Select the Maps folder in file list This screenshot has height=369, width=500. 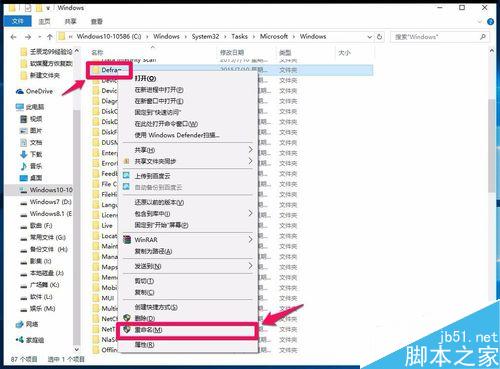click(x=105, y=267)
